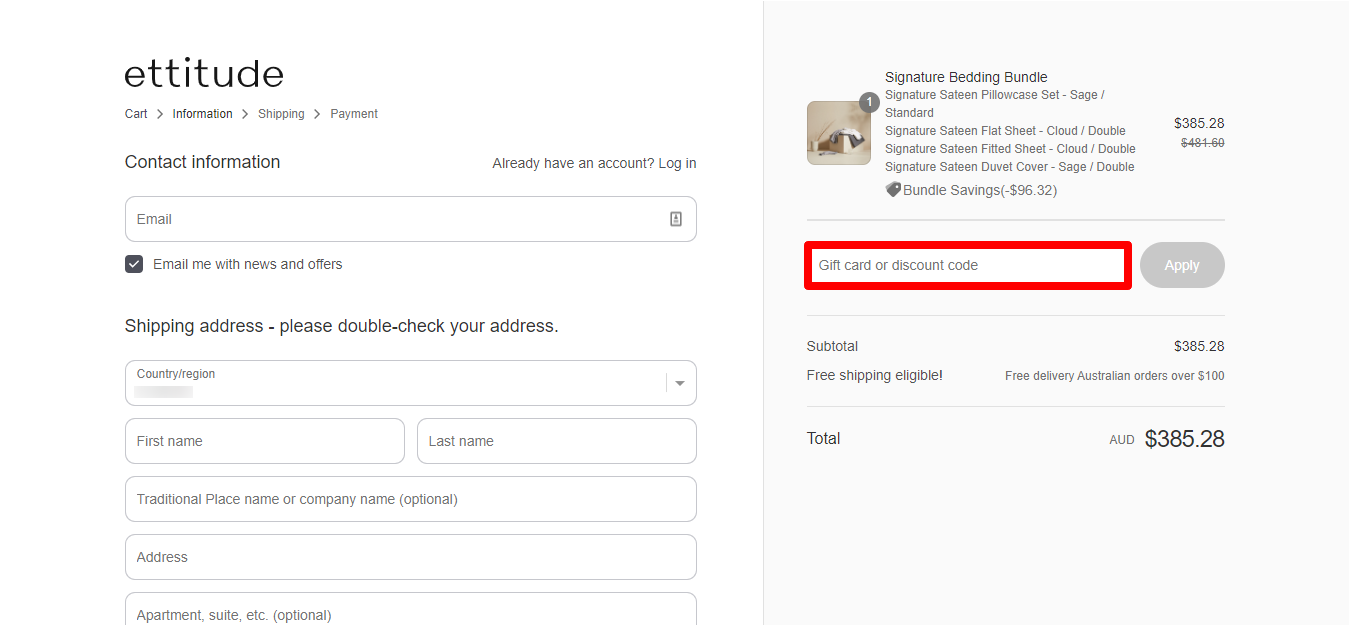Go to Cart in the breadcrumb
The width and height of the screenshot is (1349, 625).
(136, 114)
